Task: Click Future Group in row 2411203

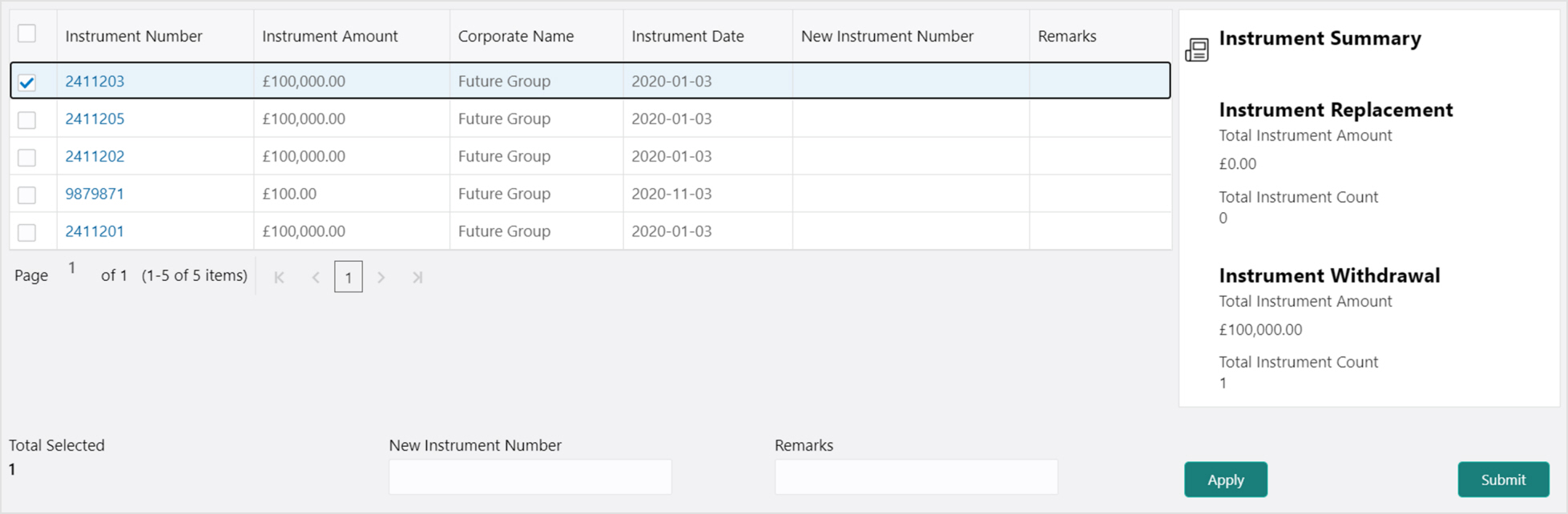Action: coord(504,81)
